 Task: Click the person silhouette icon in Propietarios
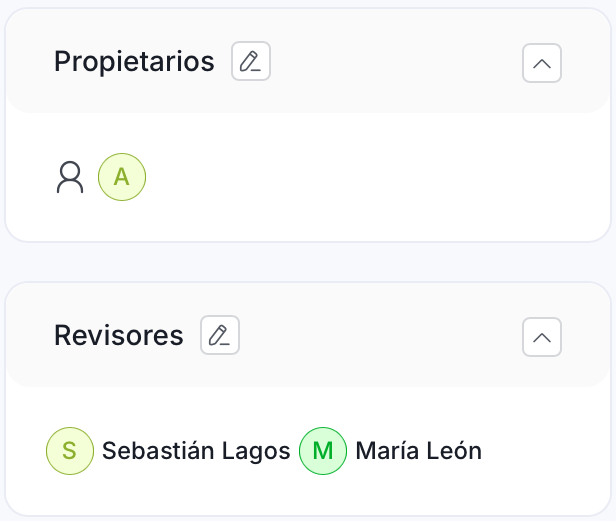[70, 178]
